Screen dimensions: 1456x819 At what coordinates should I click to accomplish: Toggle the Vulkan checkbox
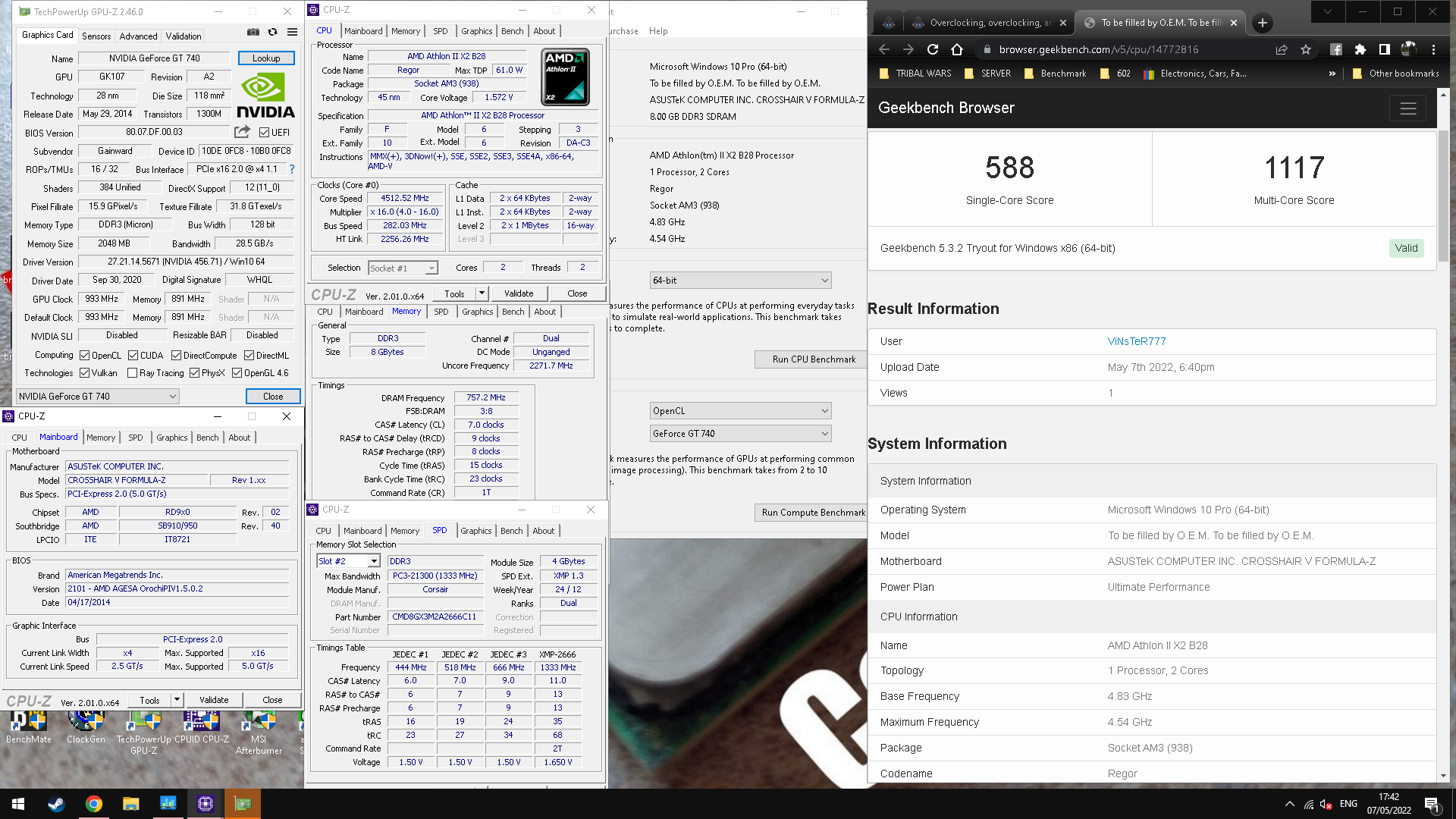tap(85, 373)
